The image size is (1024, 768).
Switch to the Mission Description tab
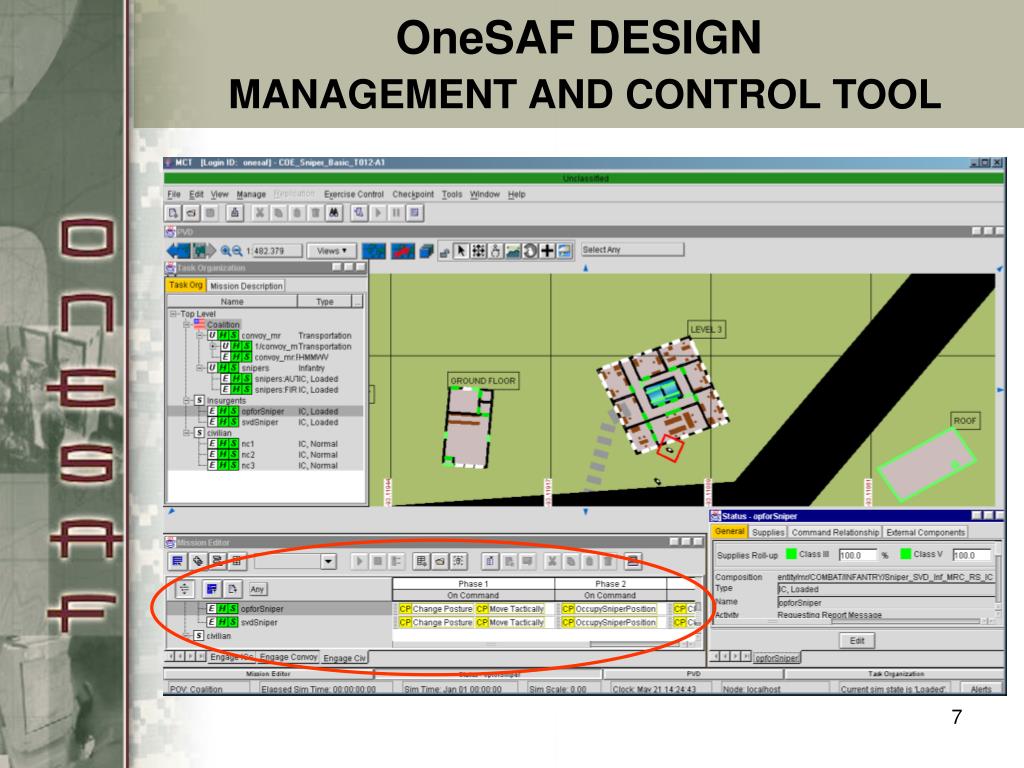coord(246,286)
